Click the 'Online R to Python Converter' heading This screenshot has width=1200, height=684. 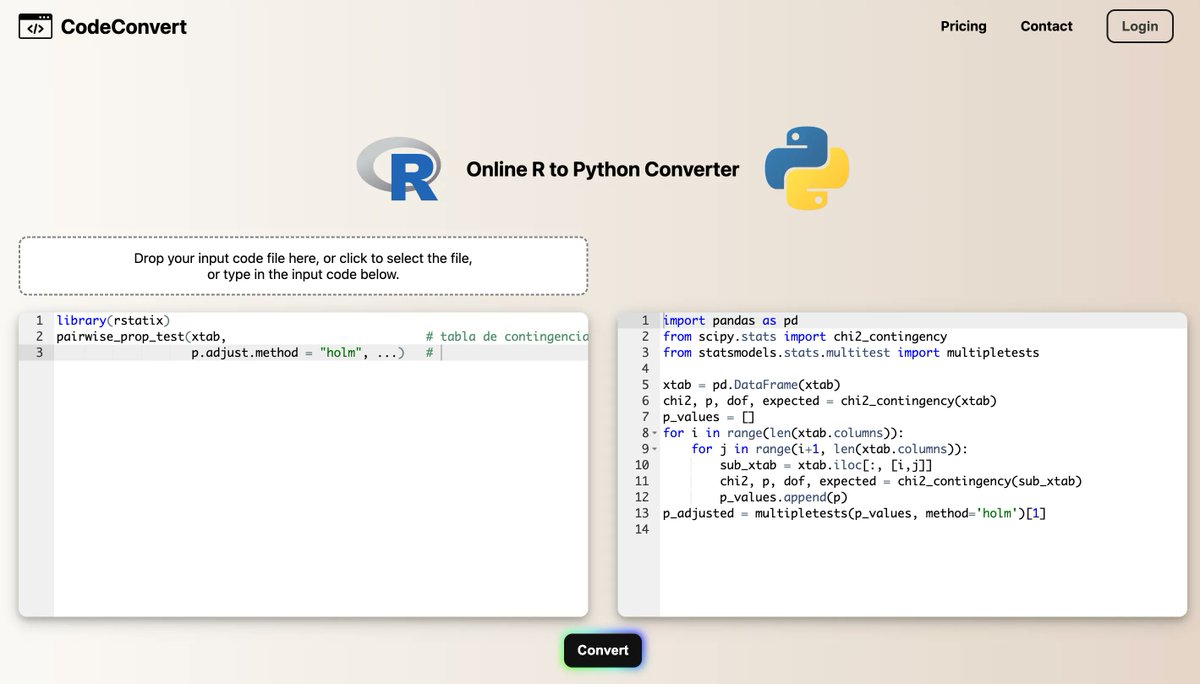coord(603,170)
